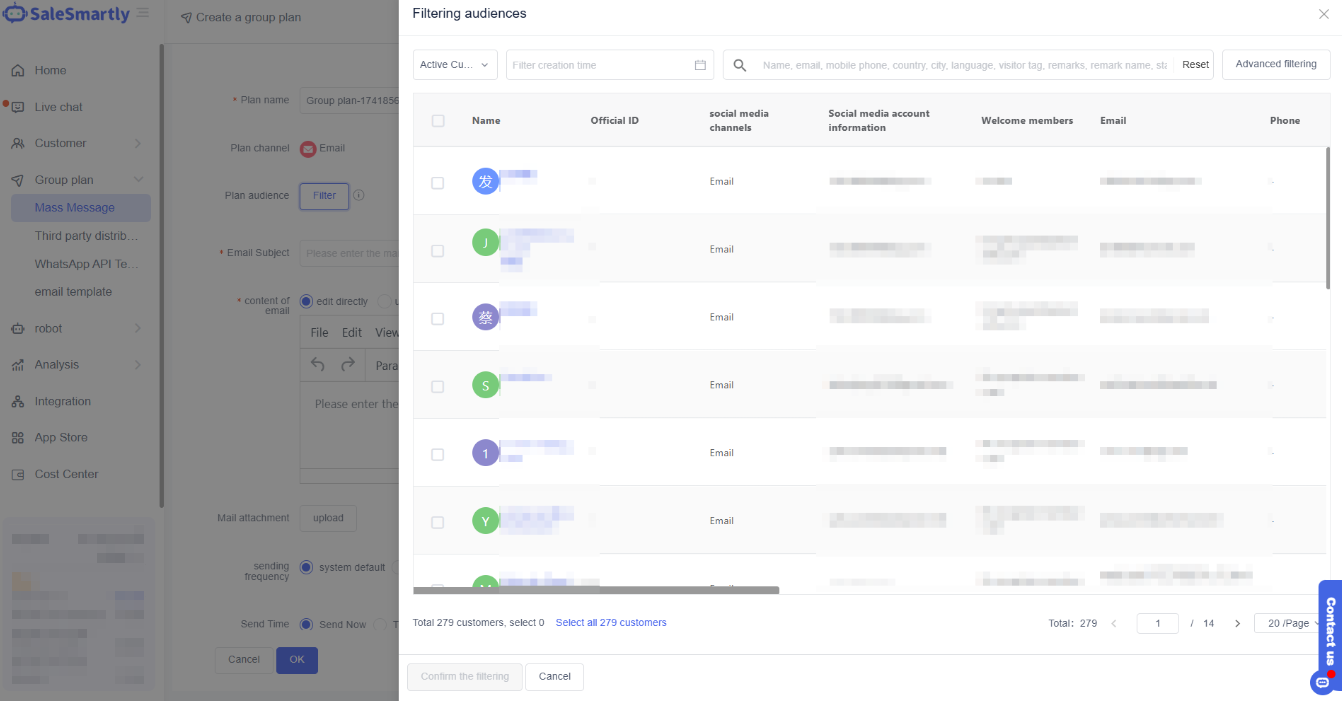The height and width of the screenshot is (701, 1342).
Task: Click the search magnifier icon
Action: coord(740,65)
